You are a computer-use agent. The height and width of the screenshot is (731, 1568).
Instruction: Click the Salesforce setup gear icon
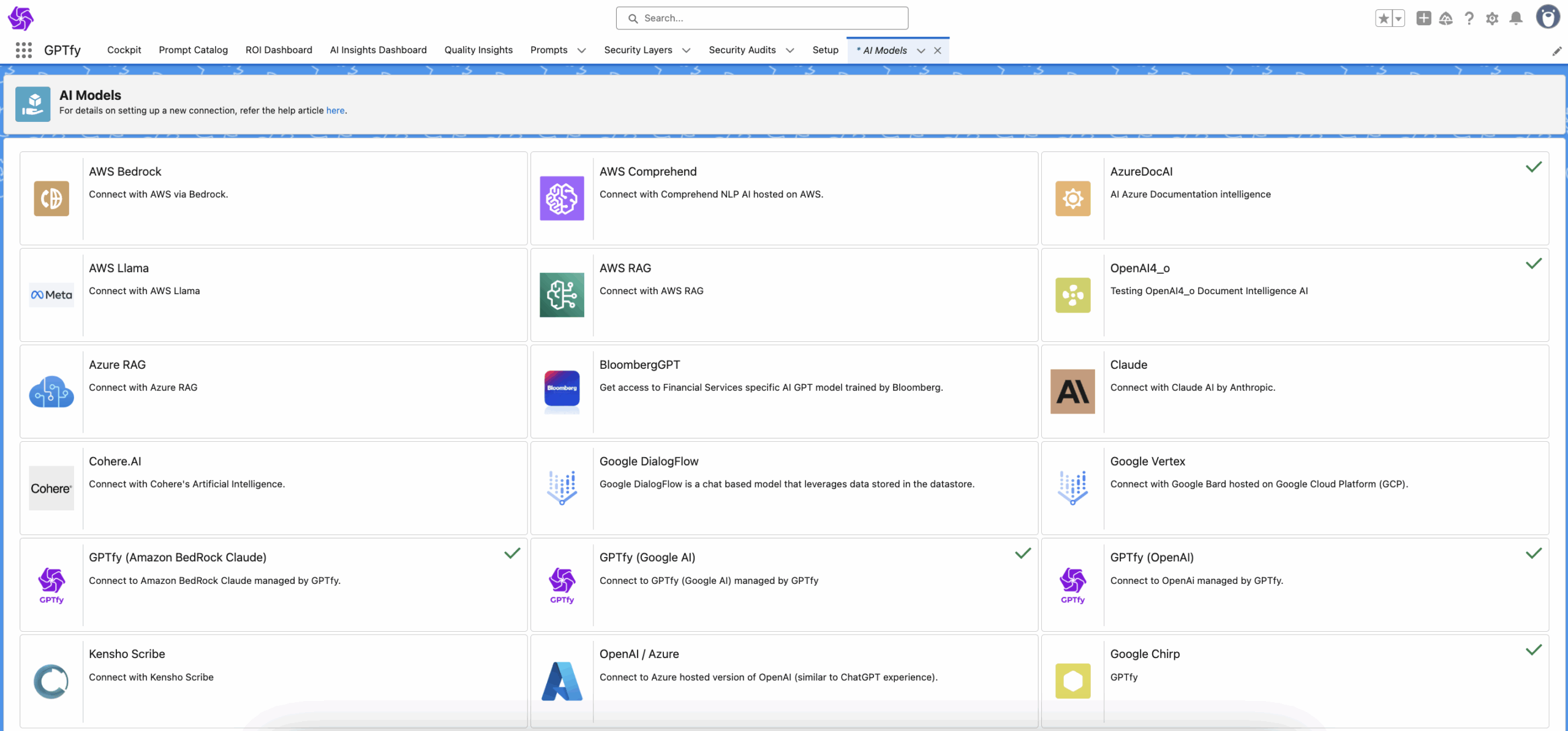1492,18
